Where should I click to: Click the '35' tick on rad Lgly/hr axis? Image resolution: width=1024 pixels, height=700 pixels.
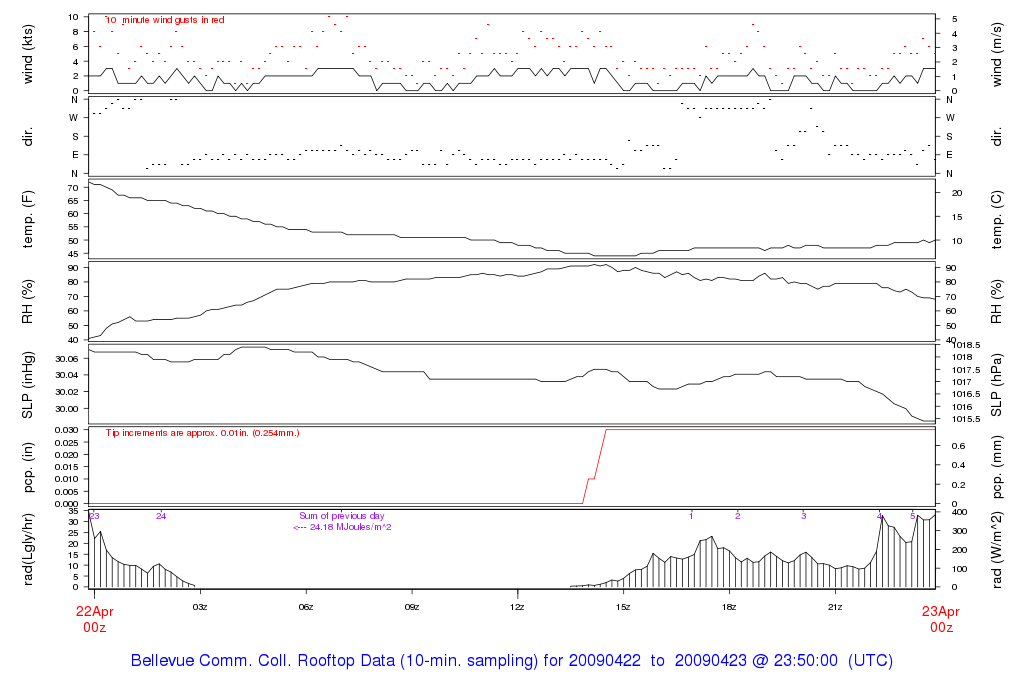click(x=73, y=511)
